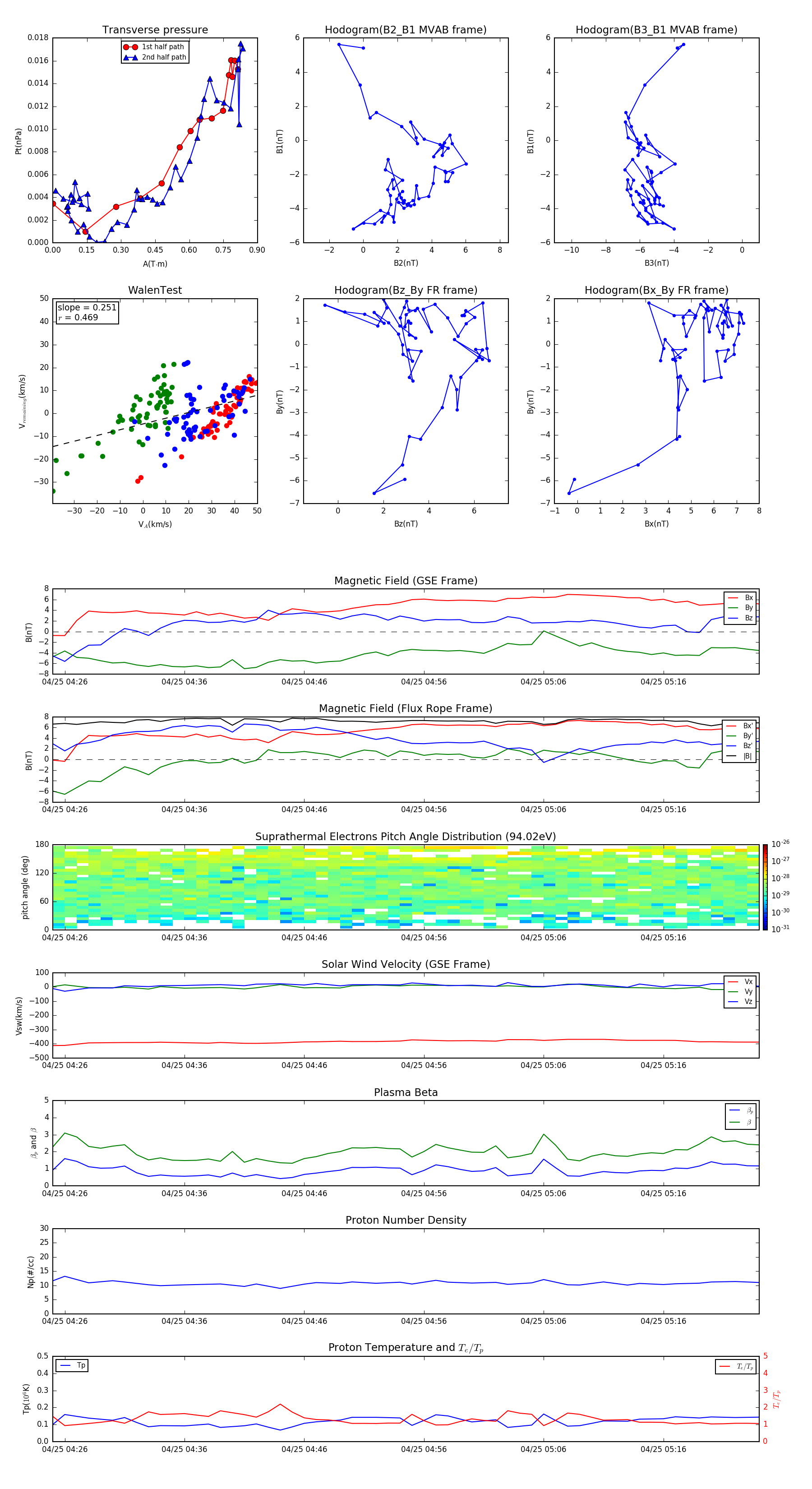Click Vz in solar wind legend

740,1001
